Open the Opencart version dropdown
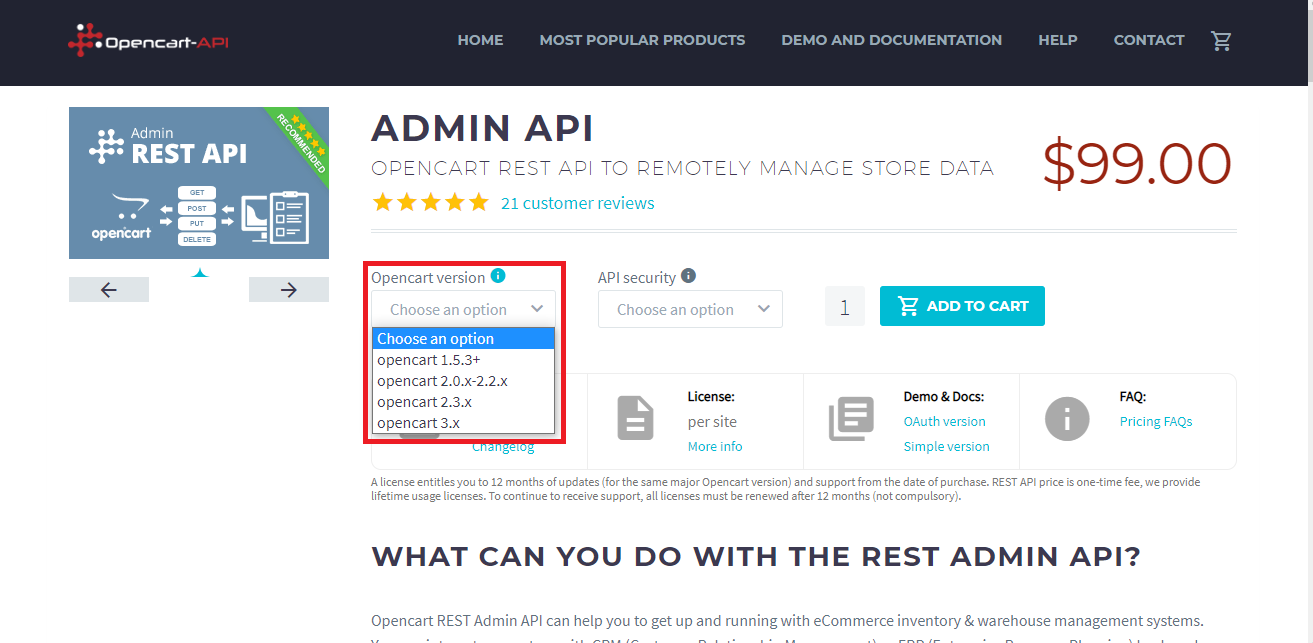The height and width of the screenshot is (643, 1313). pos(463,309)
